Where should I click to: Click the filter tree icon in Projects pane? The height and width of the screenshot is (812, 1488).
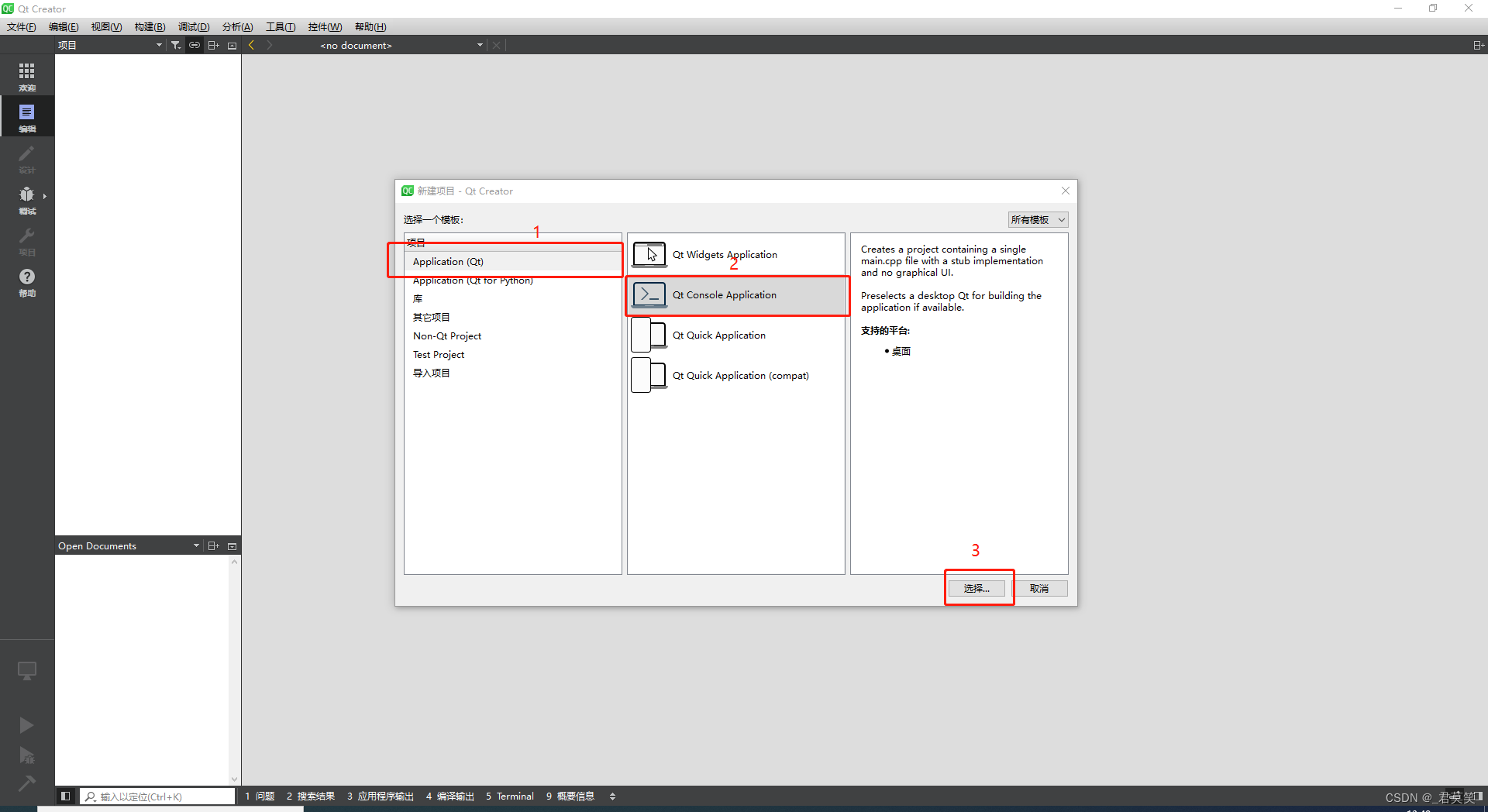click(x=176, y=45)
